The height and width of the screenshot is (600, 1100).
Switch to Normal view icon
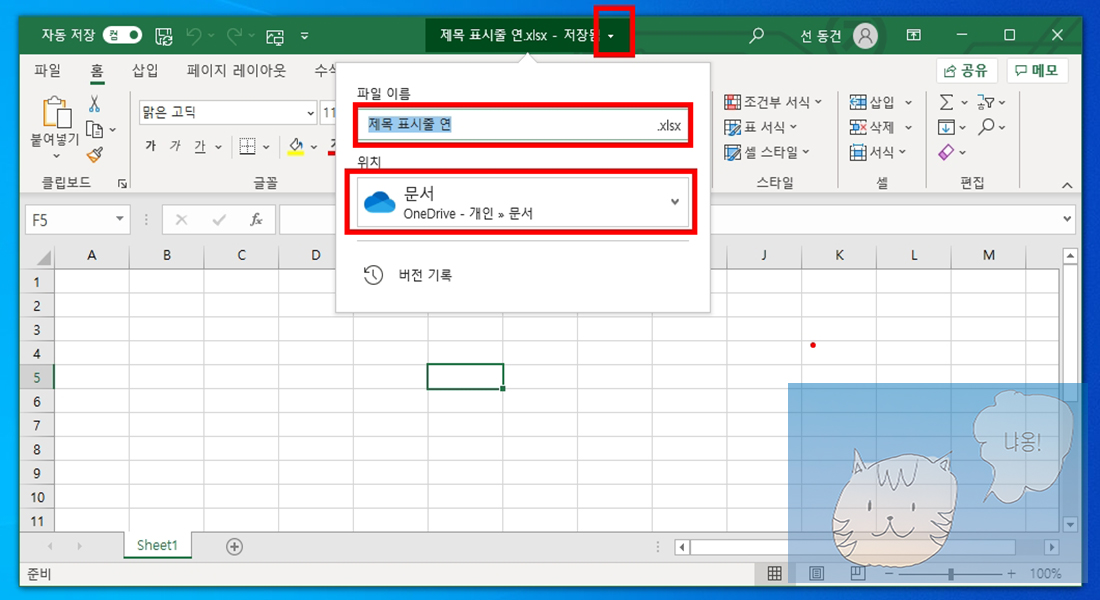(774, 573)
